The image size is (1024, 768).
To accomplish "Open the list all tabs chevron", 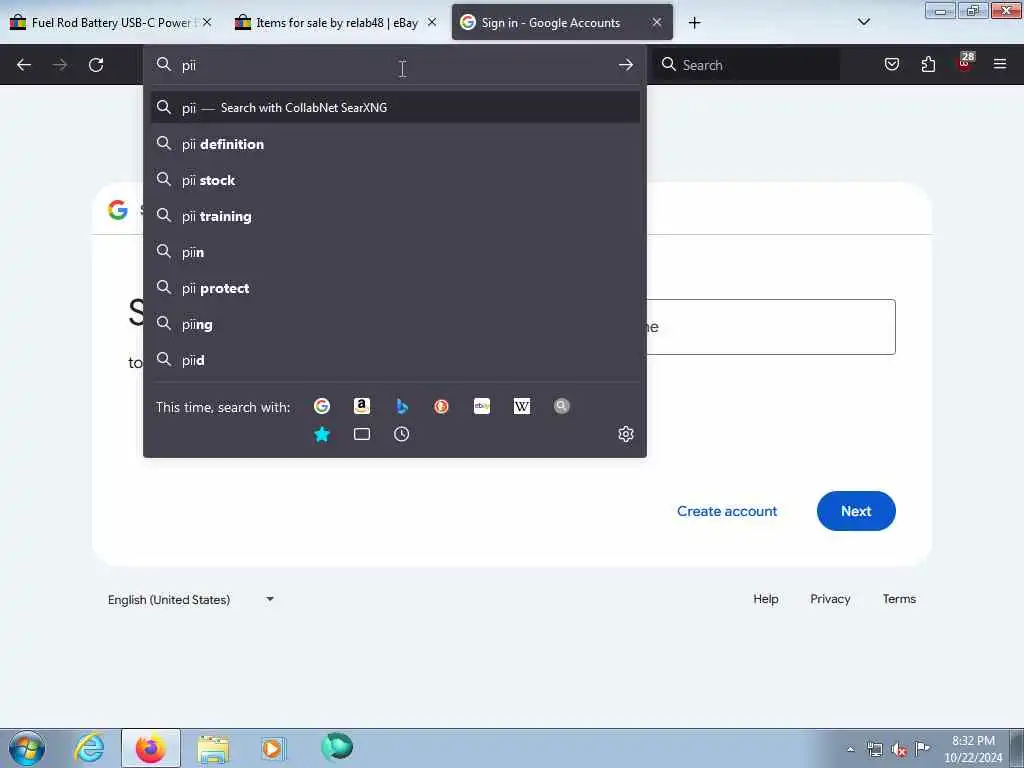I will point(863,22).
